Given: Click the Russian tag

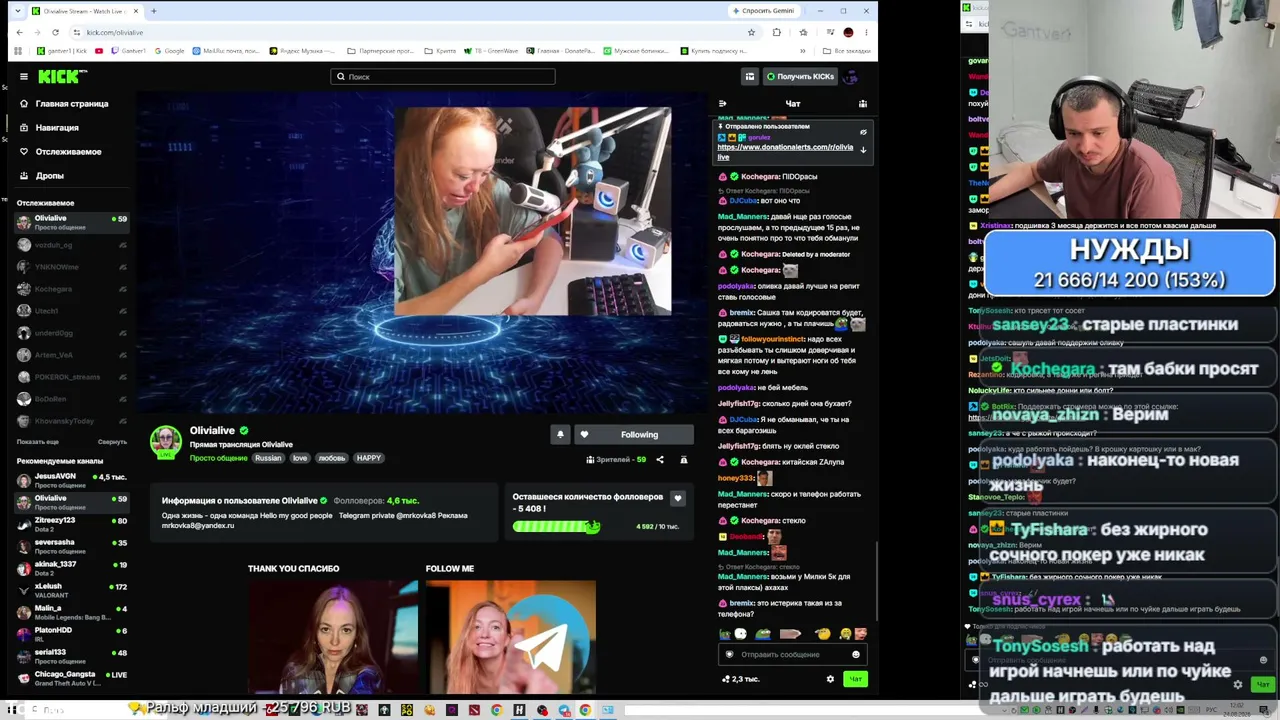Looking at the screenshot, I should [x=268, y=458].
